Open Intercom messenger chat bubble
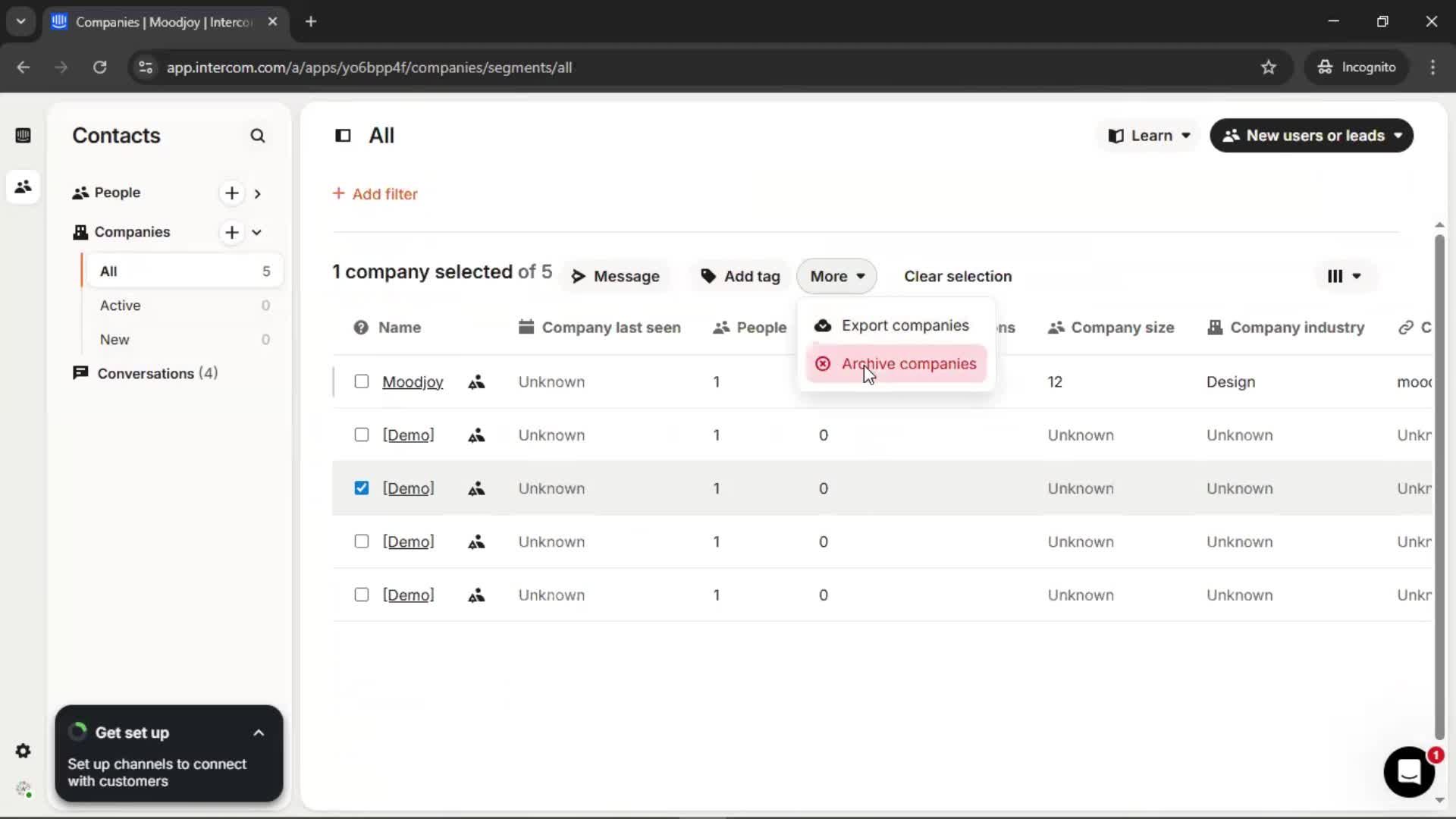 (1409, 772)
